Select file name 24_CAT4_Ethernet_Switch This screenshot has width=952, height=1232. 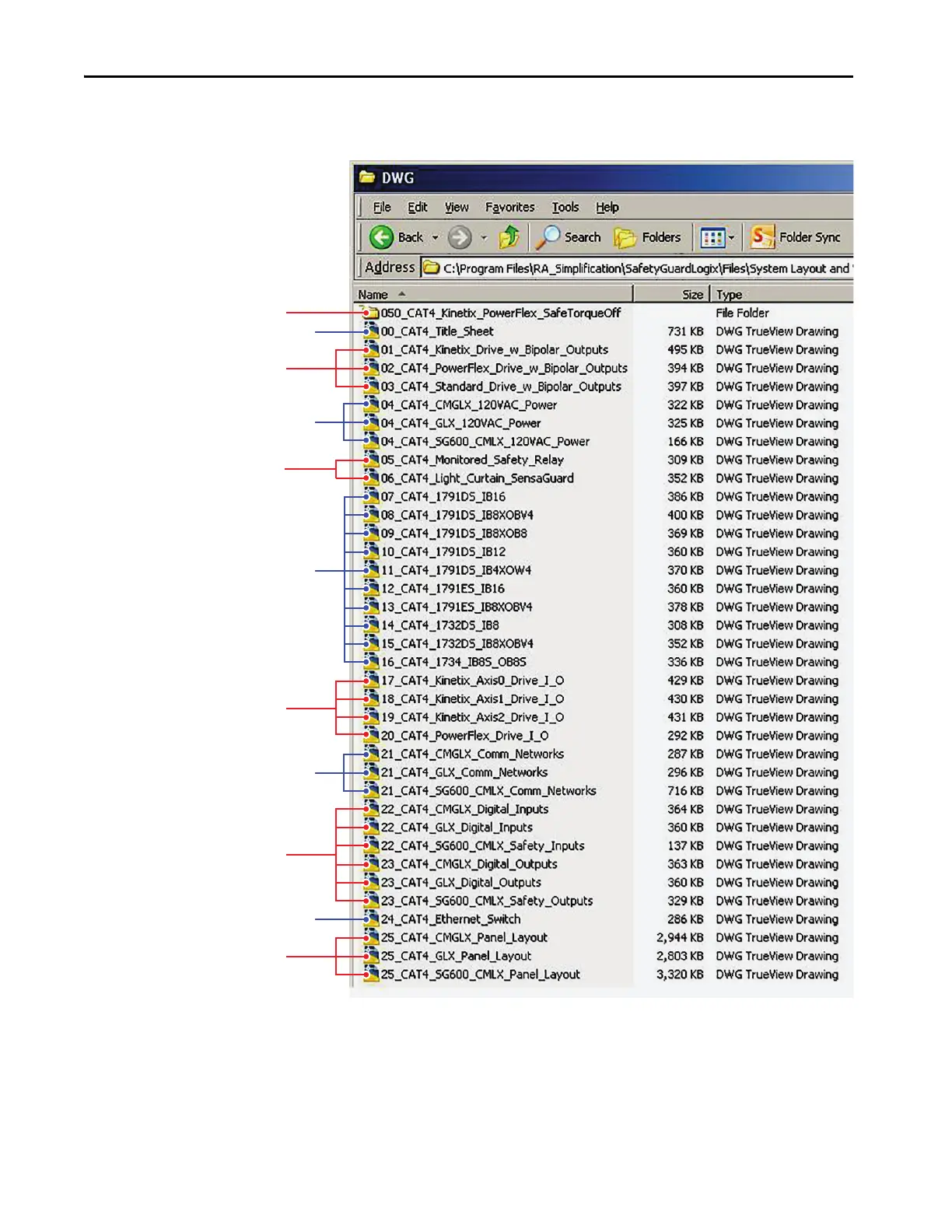[451, 919]
